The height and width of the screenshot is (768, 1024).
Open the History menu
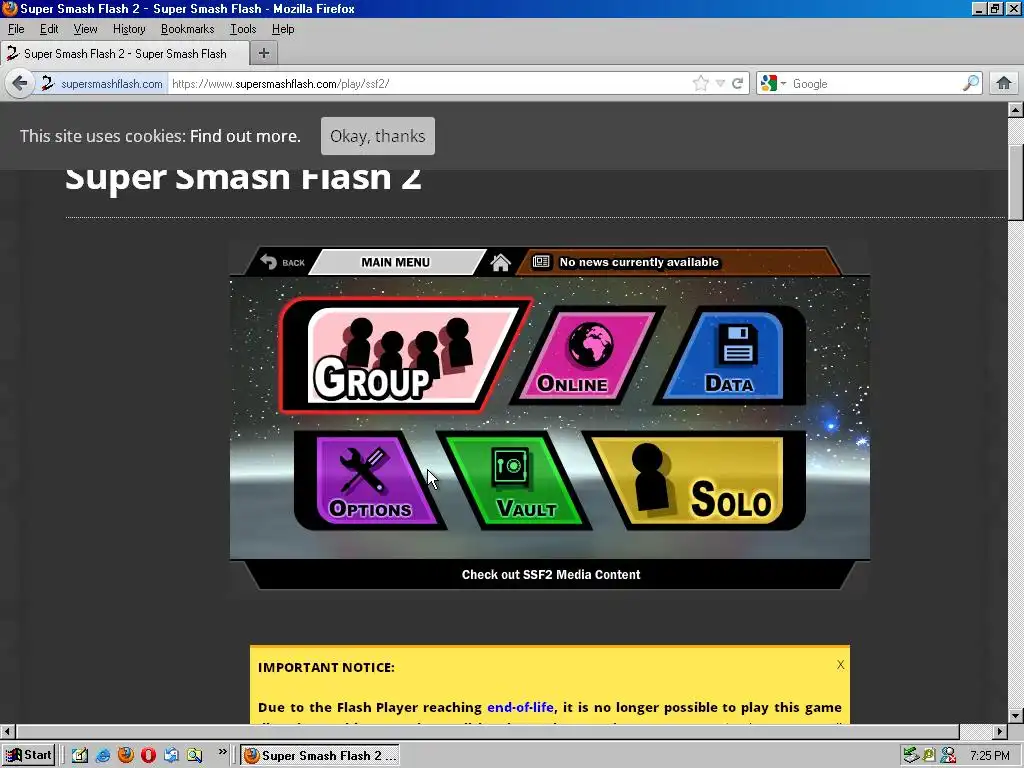pos(129,29)
